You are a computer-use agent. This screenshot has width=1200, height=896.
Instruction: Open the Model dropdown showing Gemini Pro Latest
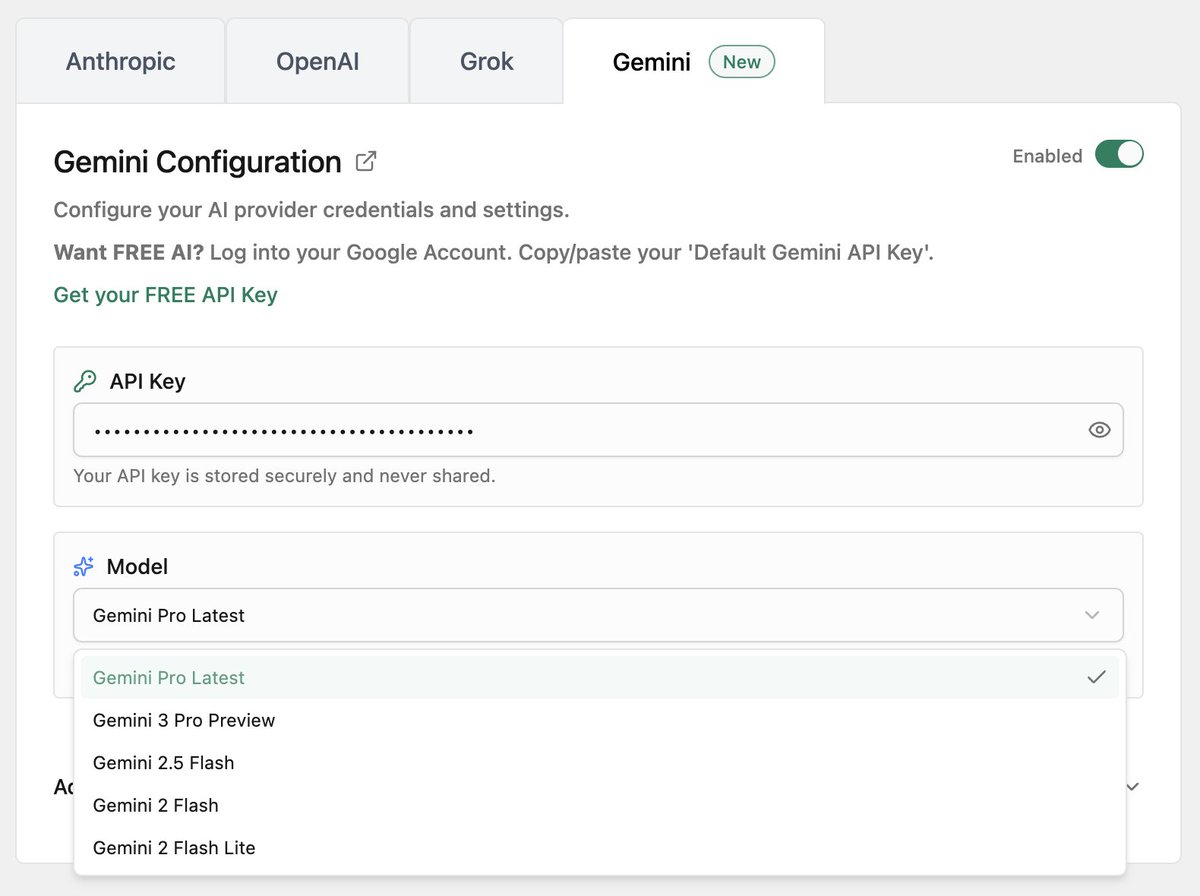click(598, 616)
